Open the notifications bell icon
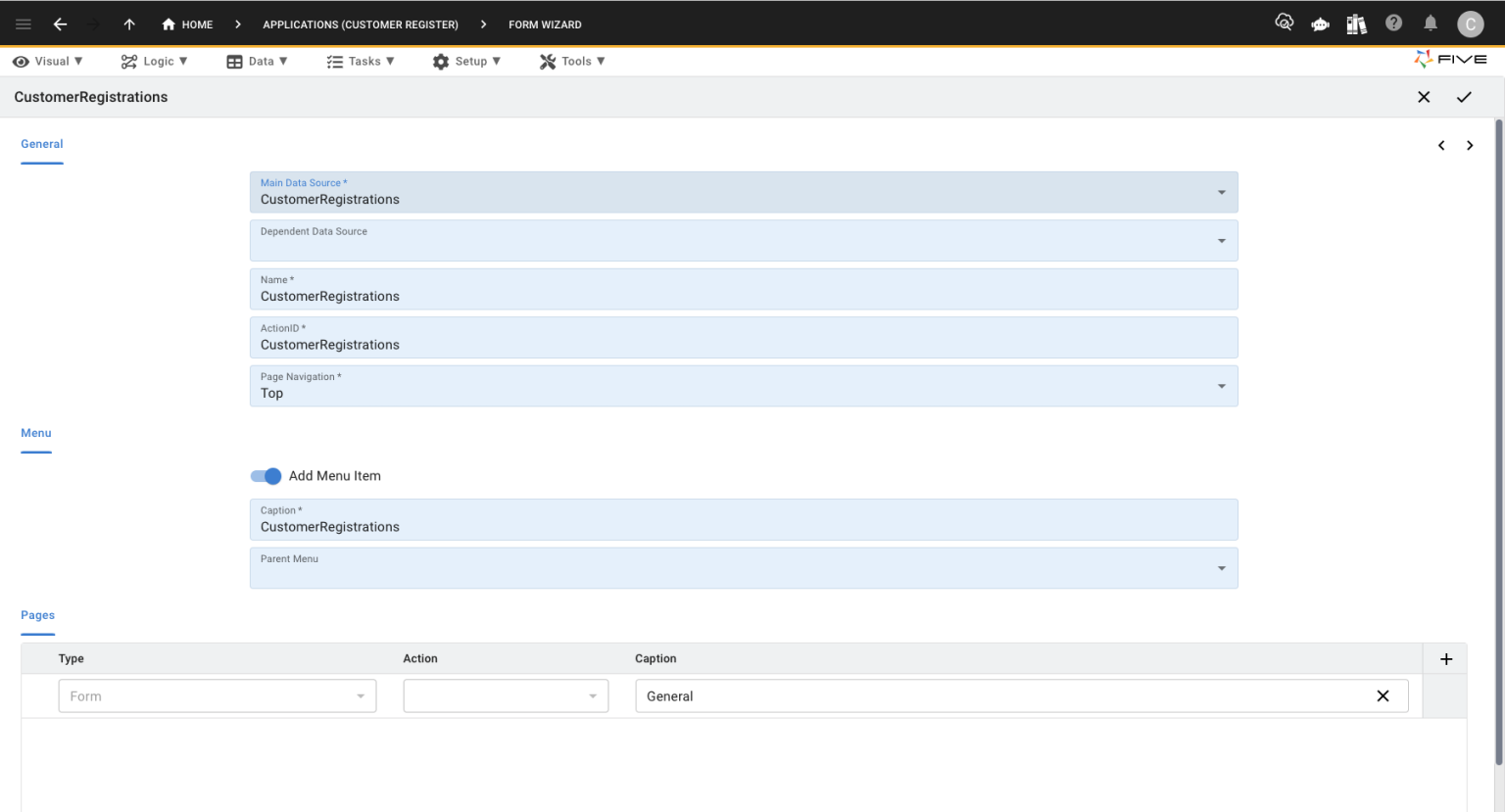1505x812 pixels. click(1431, 24)
